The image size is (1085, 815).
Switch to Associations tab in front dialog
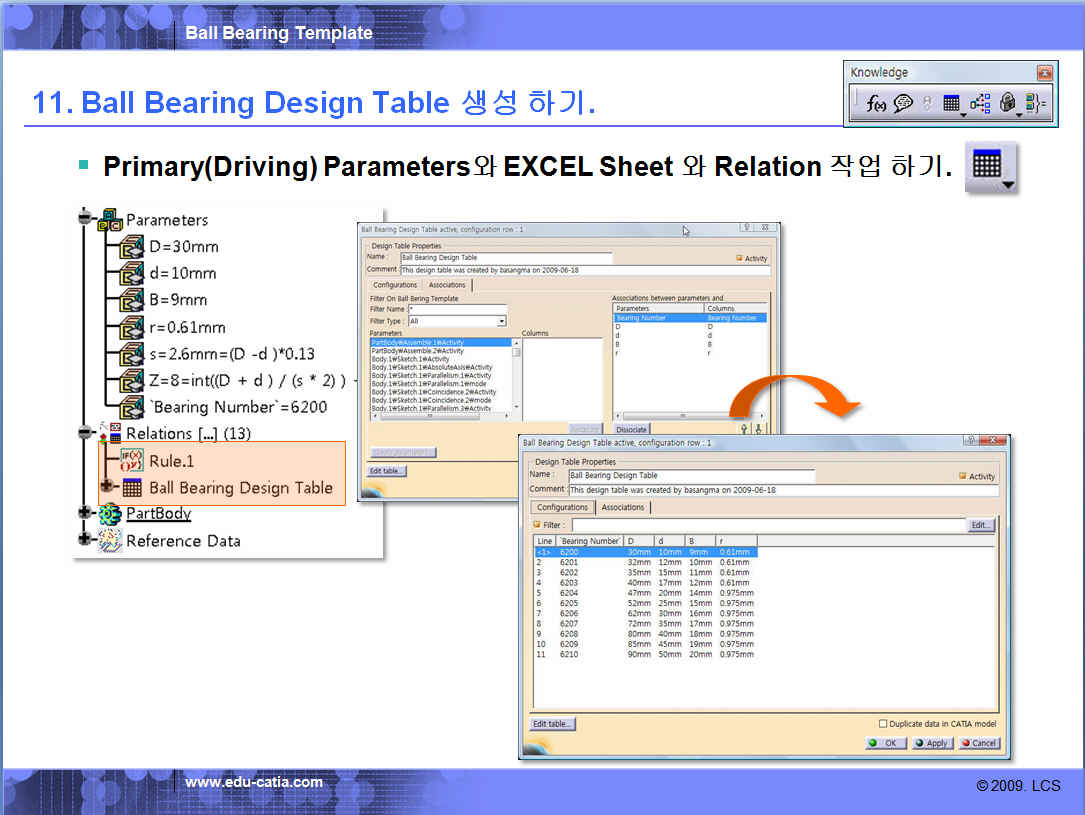[622, 508]
